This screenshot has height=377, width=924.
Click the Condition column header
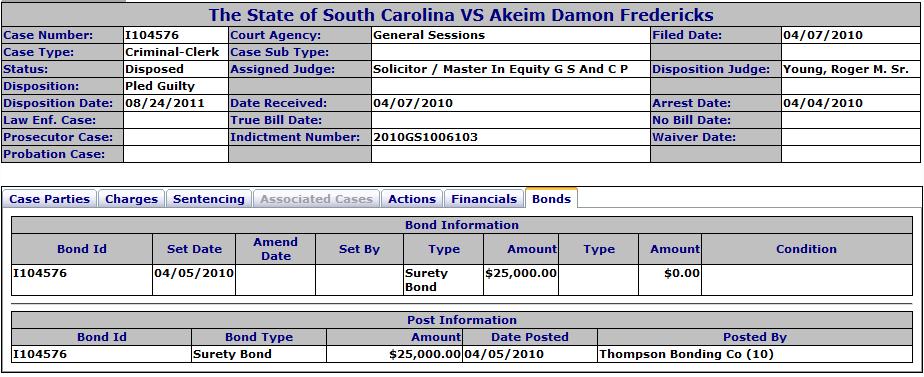pyautogui.click(x=806, y=249)
